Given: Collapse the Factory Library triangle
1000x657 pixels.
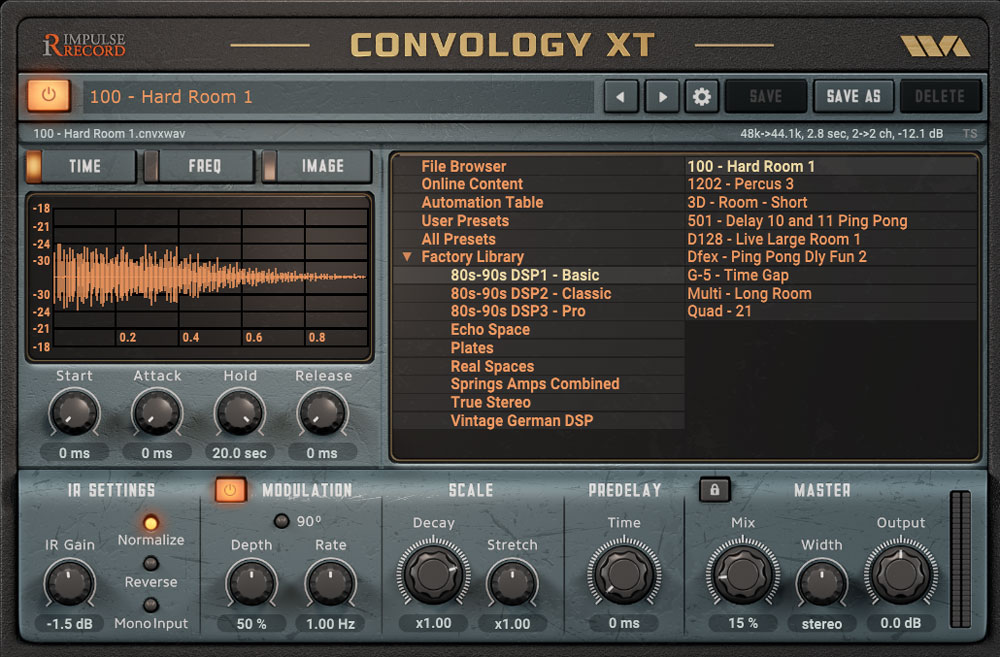Looking at the screenshot, I should [407, 256].
